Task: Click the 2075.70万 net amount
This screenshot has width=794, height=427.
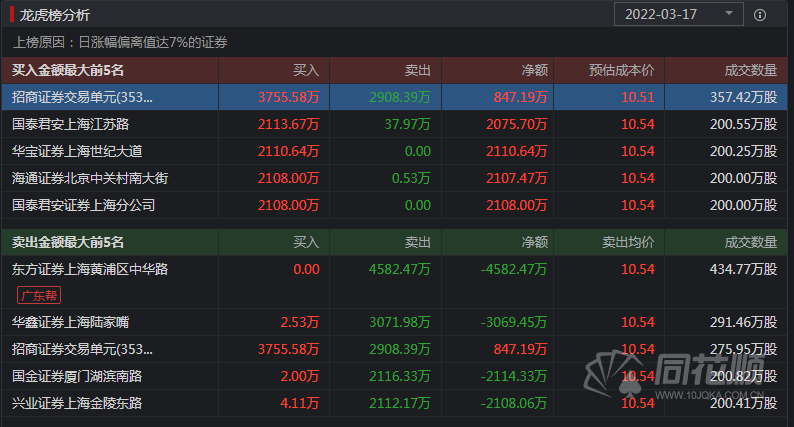Action: coord(517,124)
